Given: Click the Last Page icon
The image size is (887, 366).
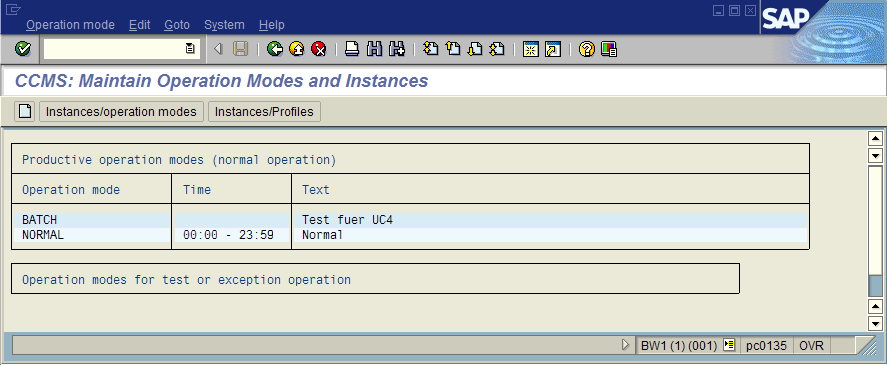Looking at the screenshot, I should (497, 49).
